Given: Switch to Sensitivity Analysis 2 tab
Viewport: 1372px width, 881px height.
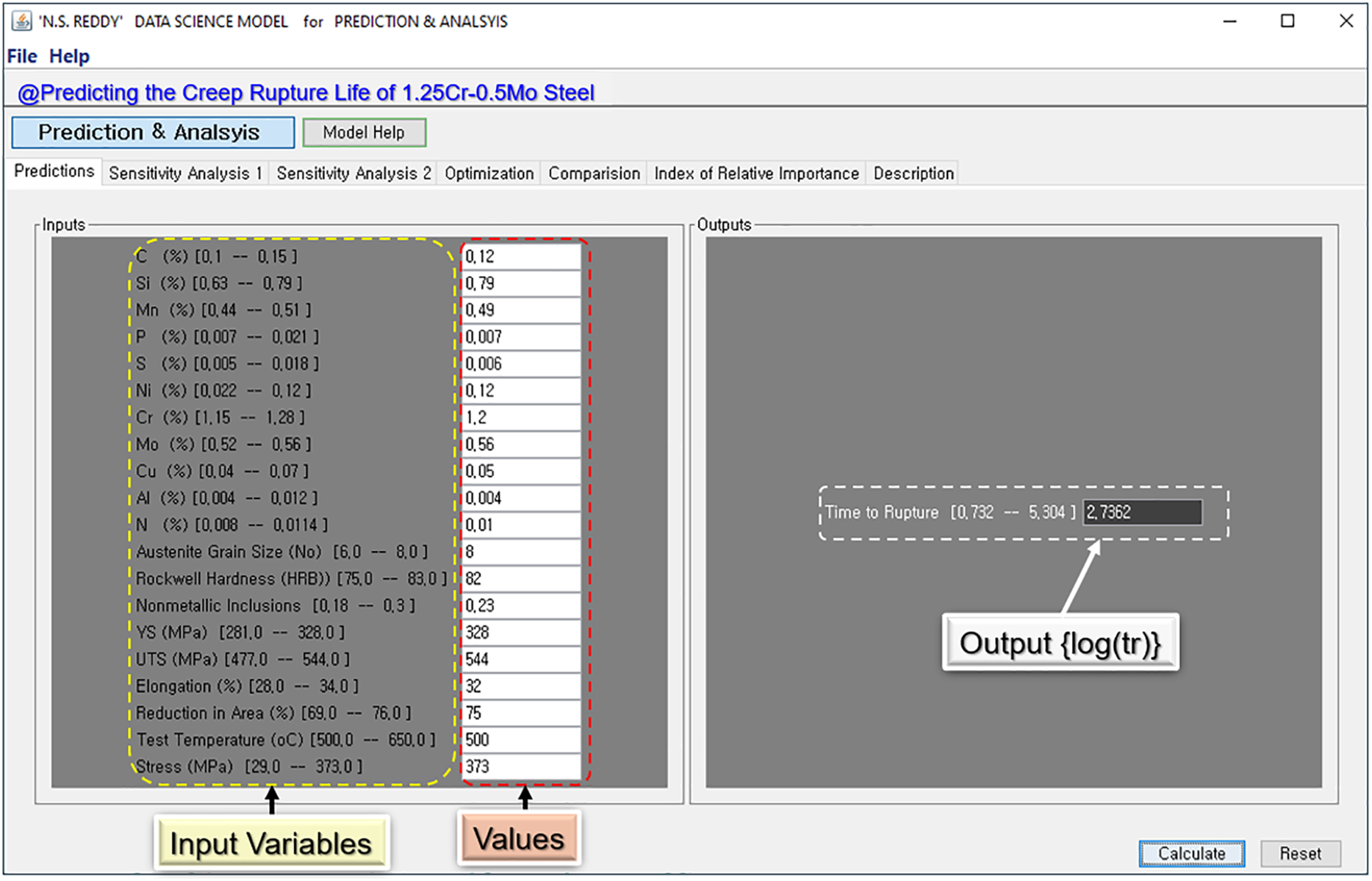Looking at the screenshot, I should [x=353, y=173].
